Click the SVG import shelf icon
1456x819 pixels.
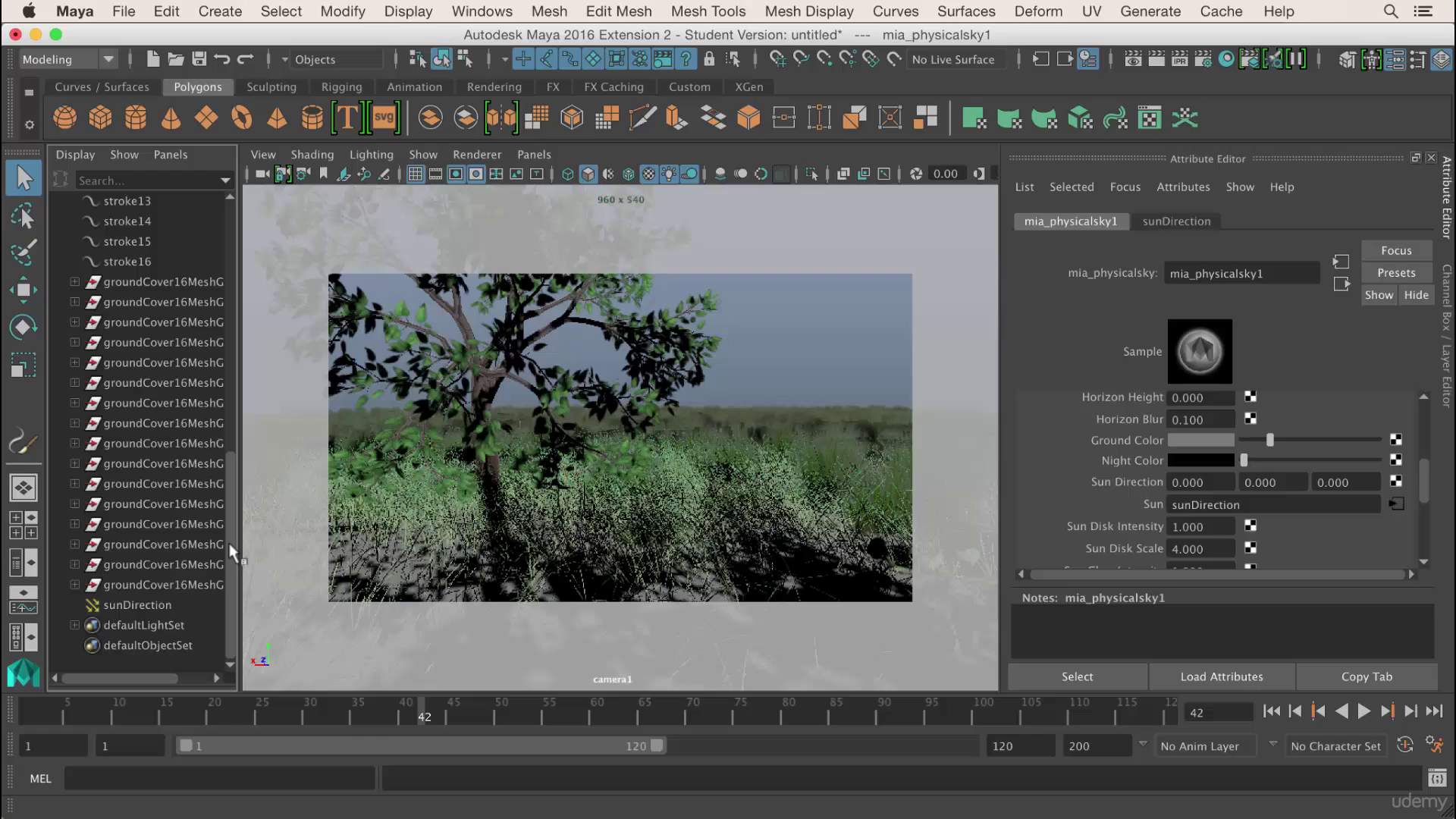point(384,118)
